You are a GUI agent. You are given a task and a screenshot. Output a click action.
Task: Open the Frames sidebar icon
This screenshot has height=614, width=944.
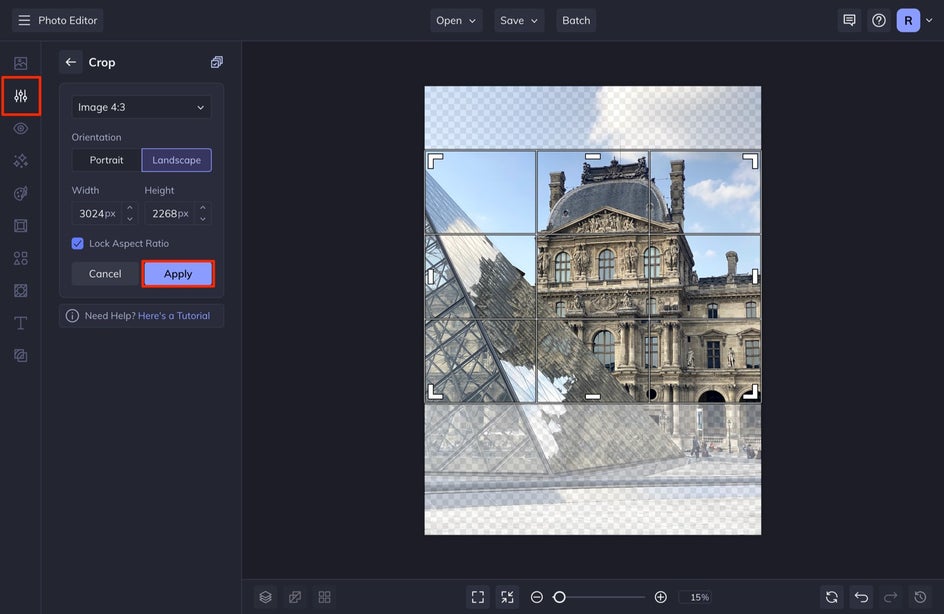(x=20, y=226)
